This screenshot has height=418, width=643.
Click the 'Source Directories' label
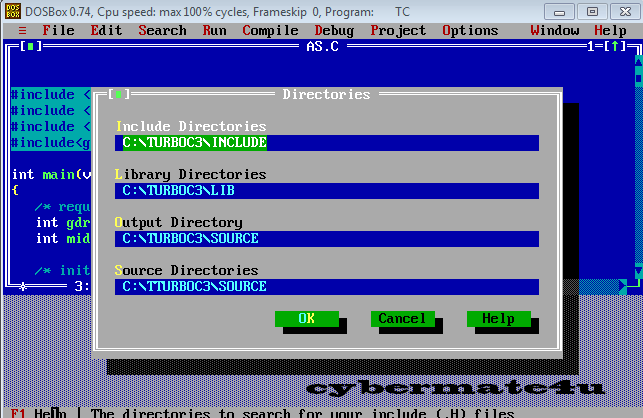click(x=187, y=271)
